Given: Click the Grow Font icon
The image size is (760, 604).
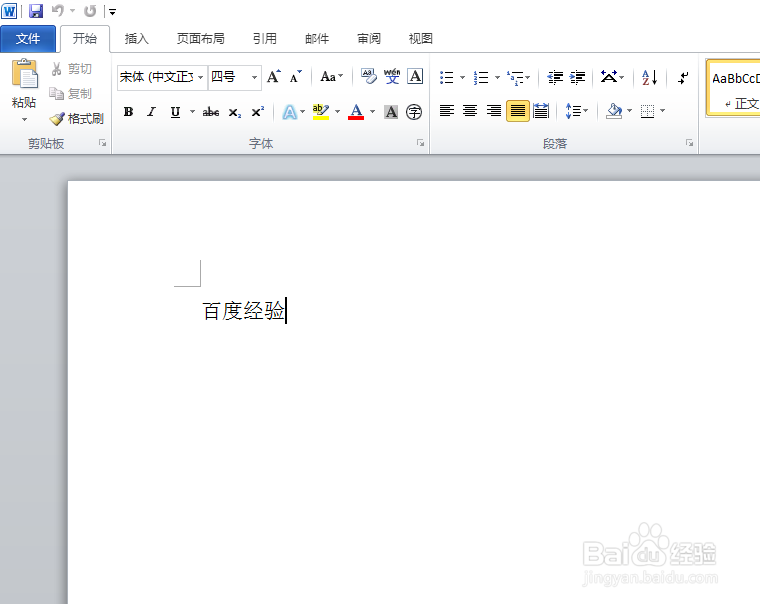Looking at the screenshot, I should (274, 77).
